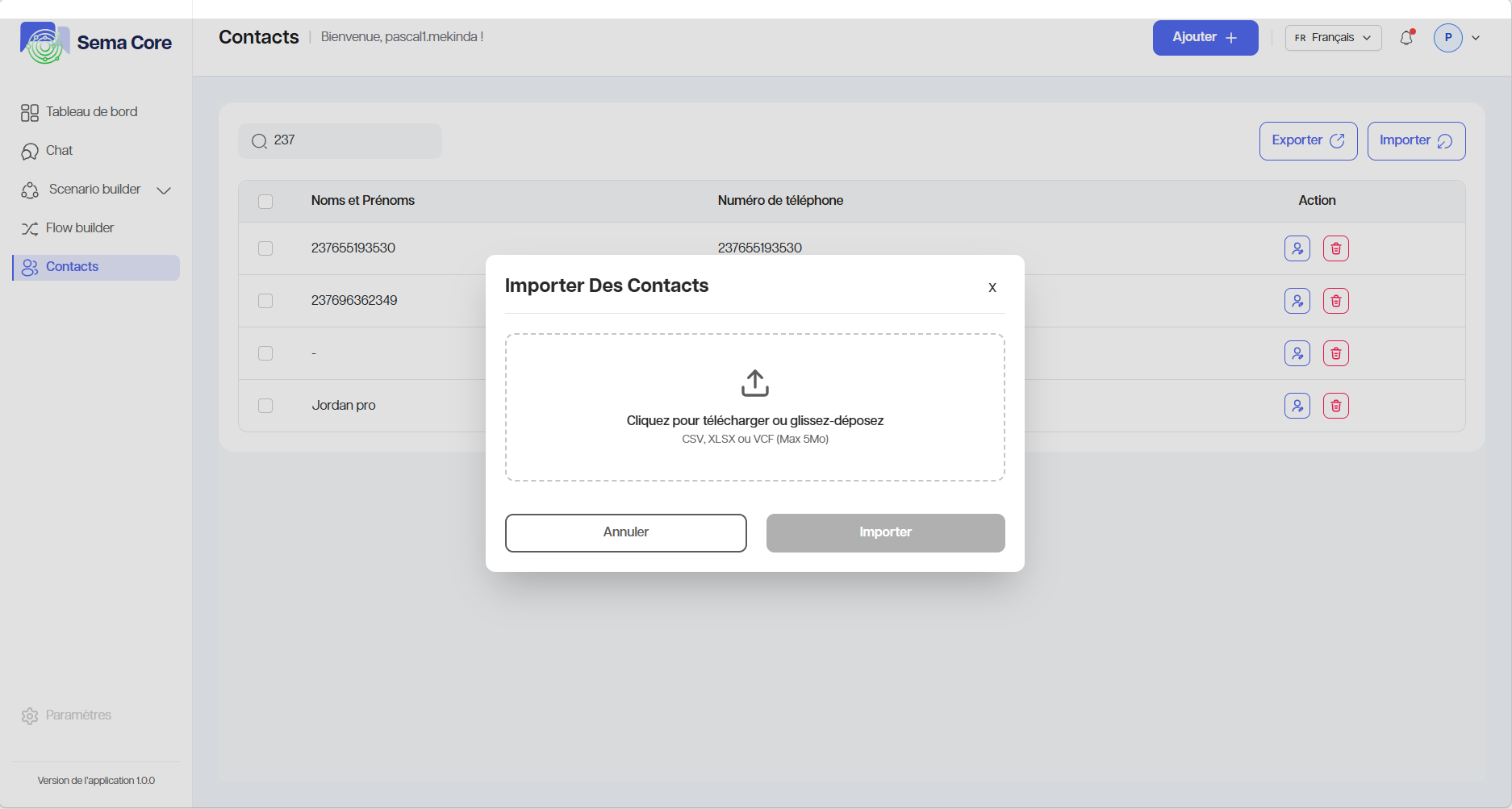Go to Tableau de bord
The height and width of the screenshot is (809, 1512).
click(91, 112)
